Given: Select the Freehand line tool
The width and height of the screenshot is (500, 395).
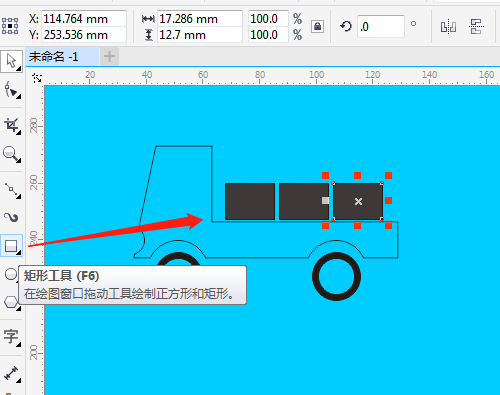Looking at the screenshot, I should click(x=11, y=190).
